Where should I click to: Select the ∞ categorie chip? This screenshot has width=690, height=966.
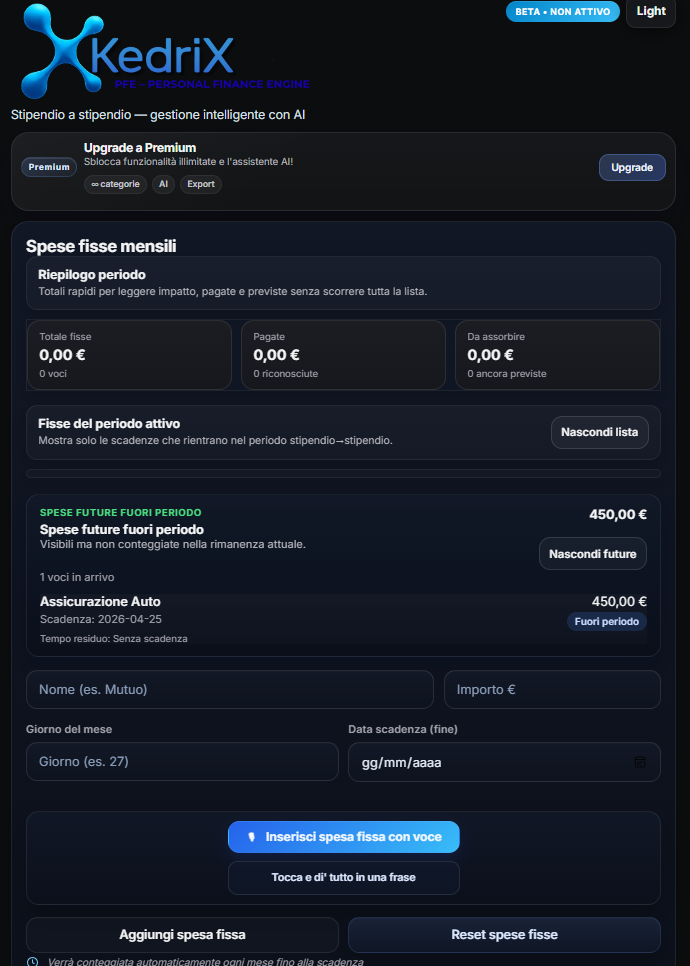point(115,184)
